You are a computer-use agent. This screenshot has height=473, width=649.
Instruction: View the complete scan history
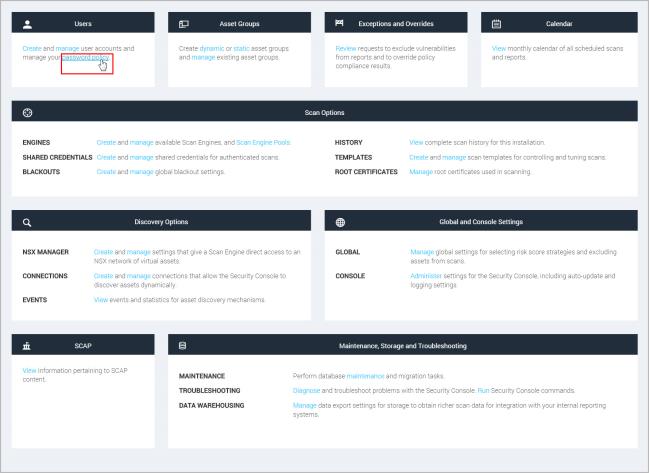coord(417,142)
